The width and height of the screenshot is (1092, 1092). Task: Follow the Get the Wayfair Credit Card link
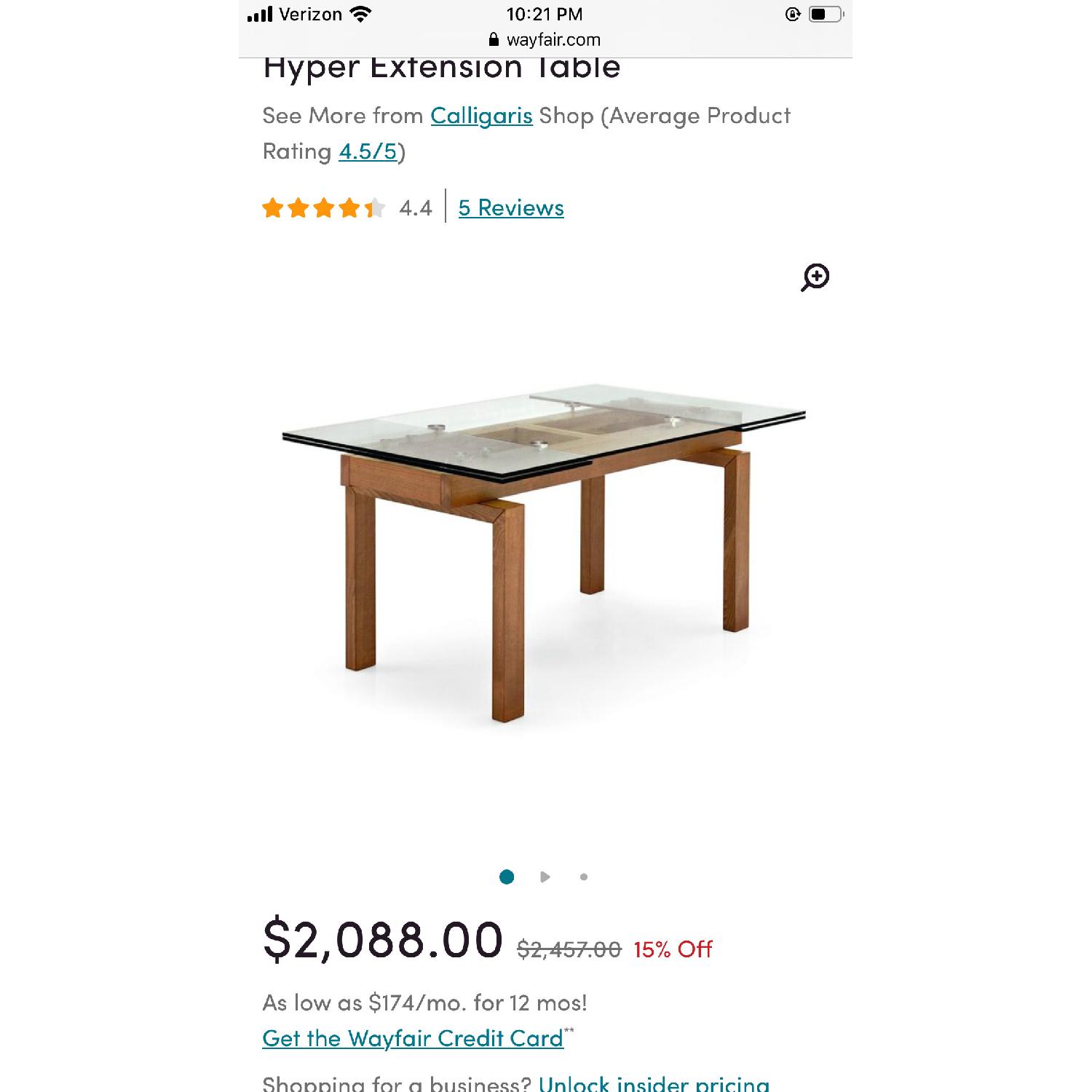tap(411, 1038)
